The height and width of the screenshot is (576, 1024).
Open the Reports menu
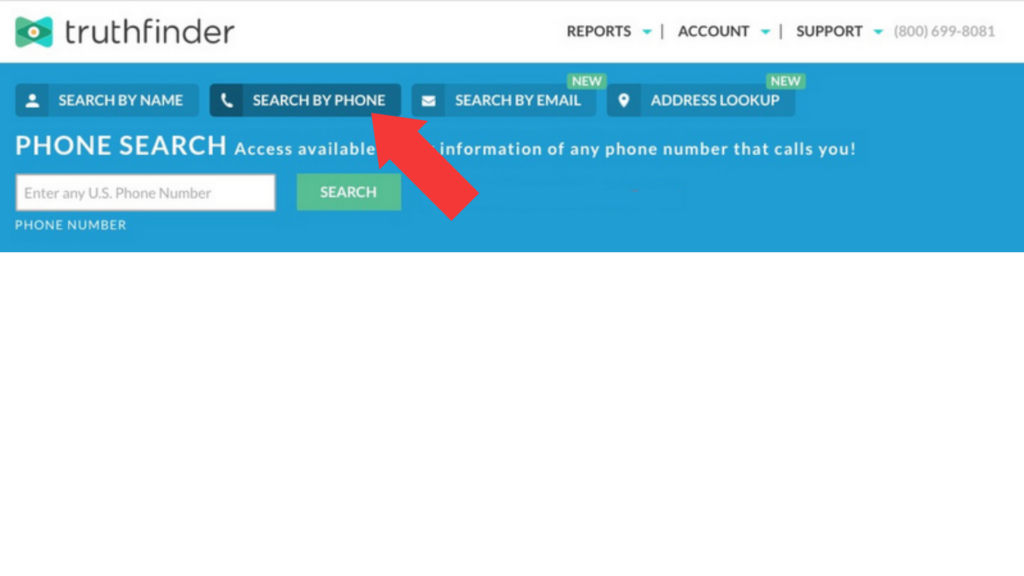pos(599,31)
